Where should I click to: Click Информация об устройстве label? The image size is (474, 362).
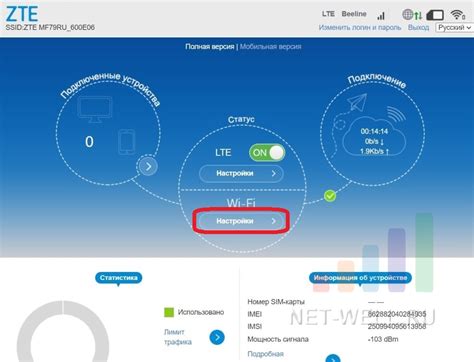[360, 278]
